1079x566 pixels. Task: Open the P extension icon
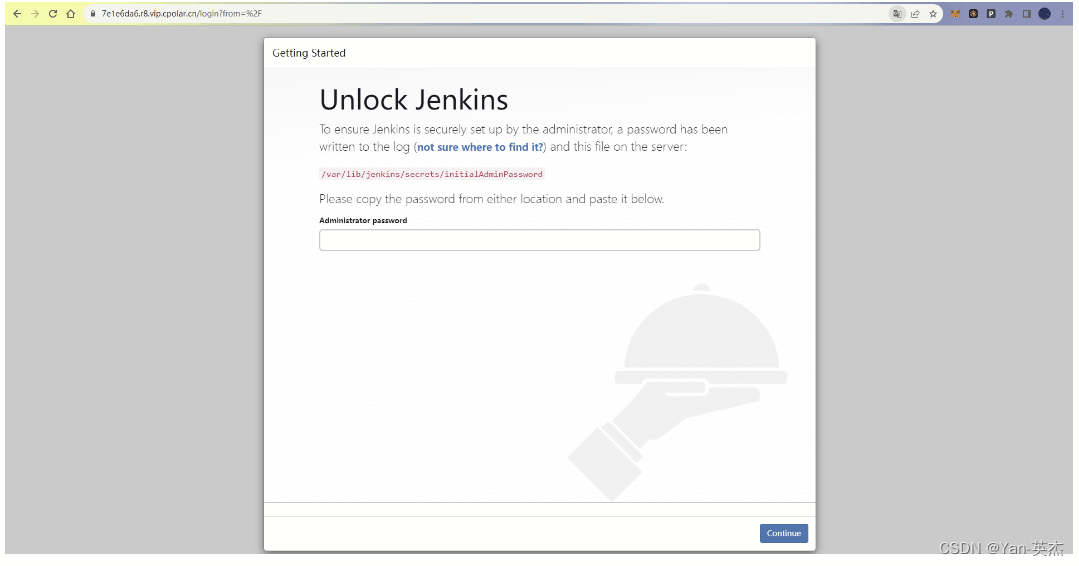991,14
